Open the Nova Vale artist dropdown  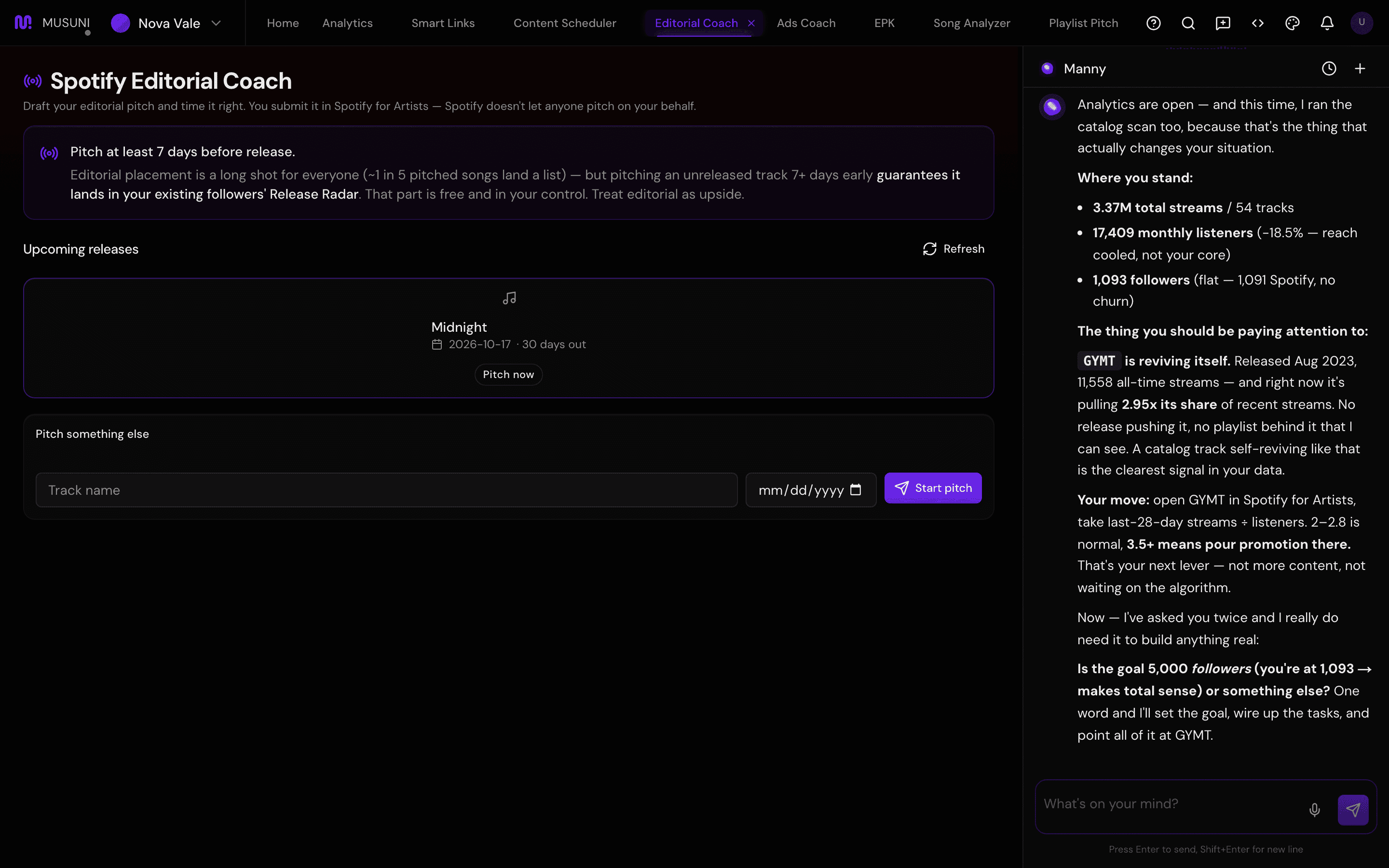tap(166, 23)
